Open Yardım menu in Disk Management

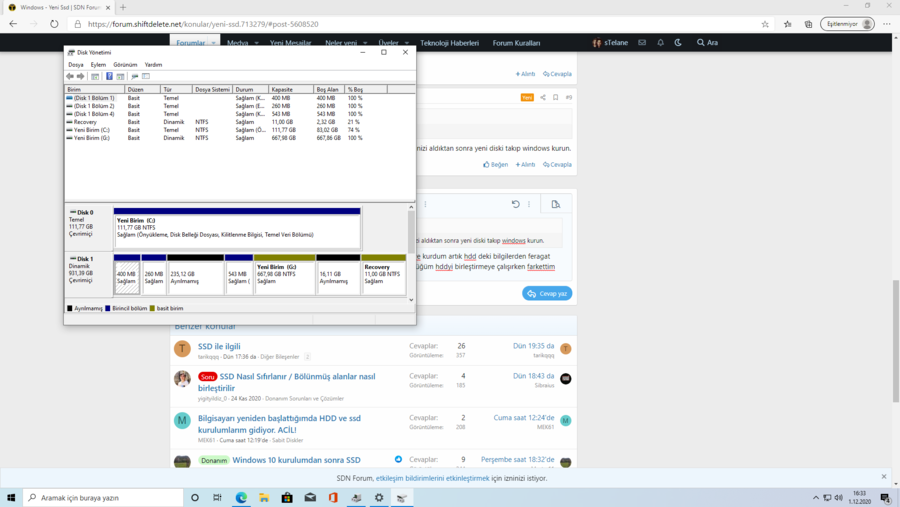coord(153,65)
